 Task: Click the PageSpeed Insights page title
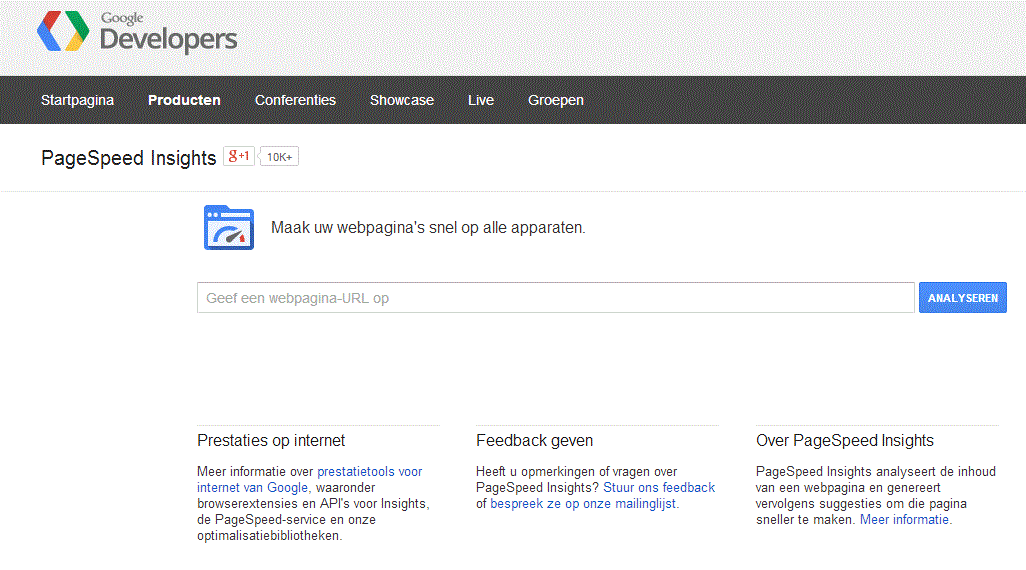tap(128, 158)
